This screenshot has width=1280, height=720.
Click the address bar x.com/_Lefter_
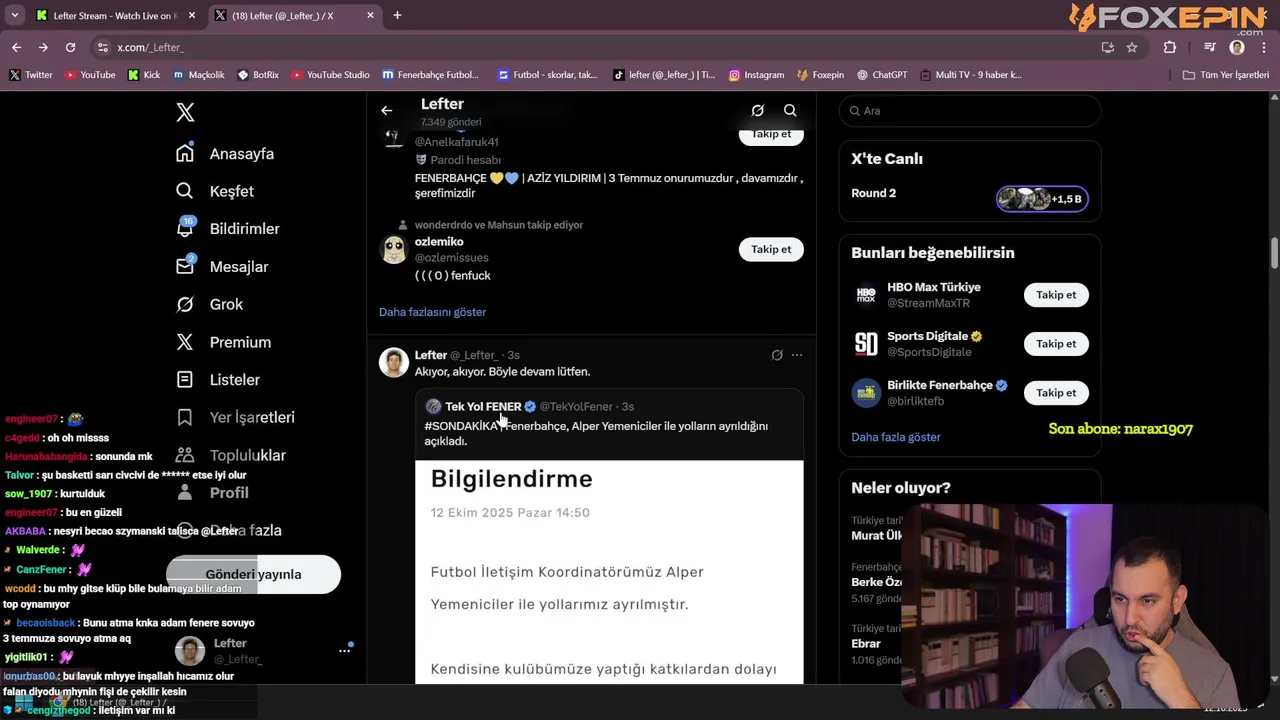(600, 47)
